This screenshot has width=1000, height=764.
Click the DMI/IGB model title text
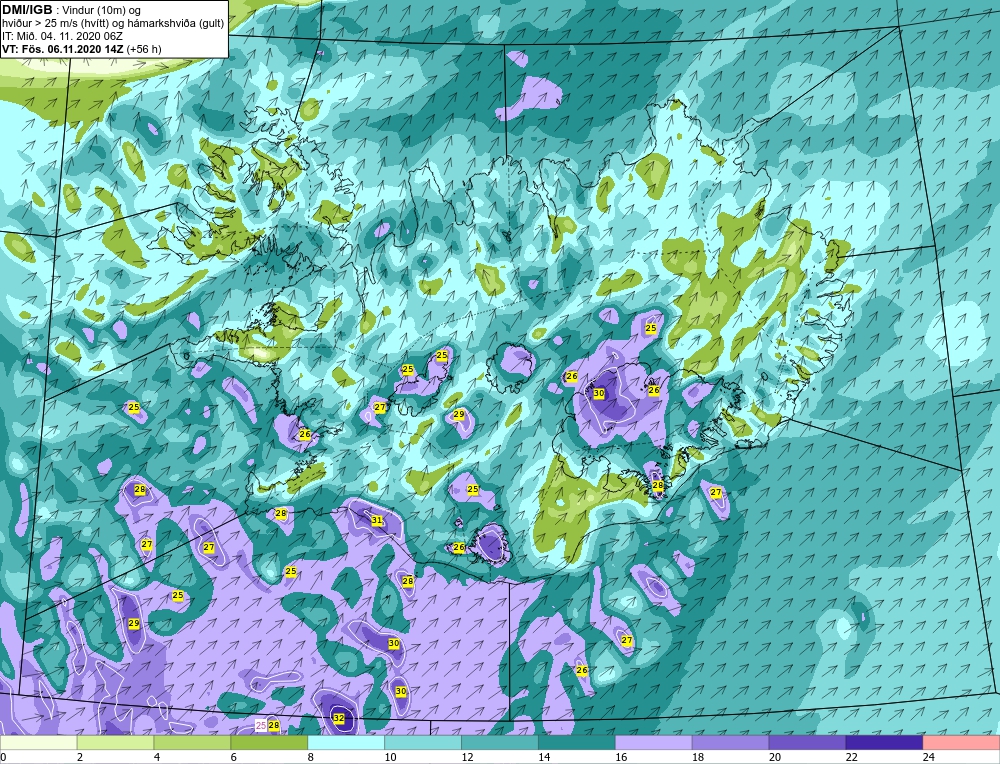pyautogui.click(x=28, y=10)
